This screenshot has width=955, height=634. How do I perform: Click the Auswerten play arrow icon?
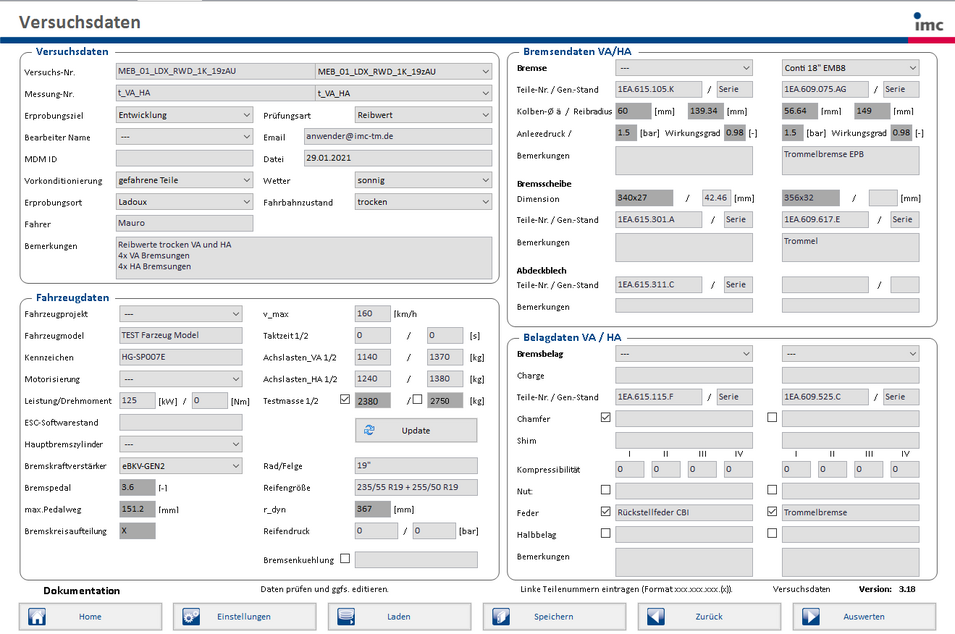pos(811,617)
